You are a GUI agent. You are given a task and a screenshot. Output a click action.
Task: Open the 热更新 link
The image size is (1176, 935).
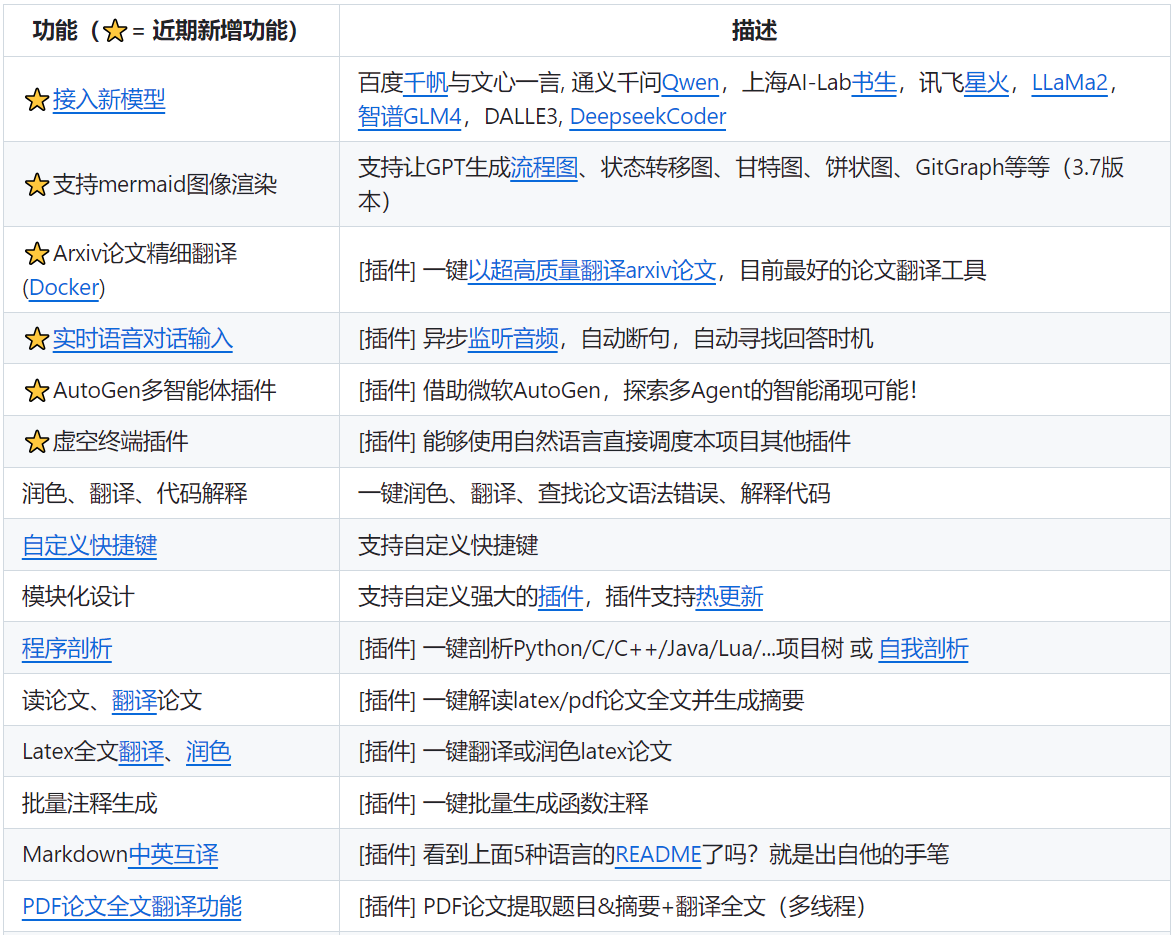point(729,597)
